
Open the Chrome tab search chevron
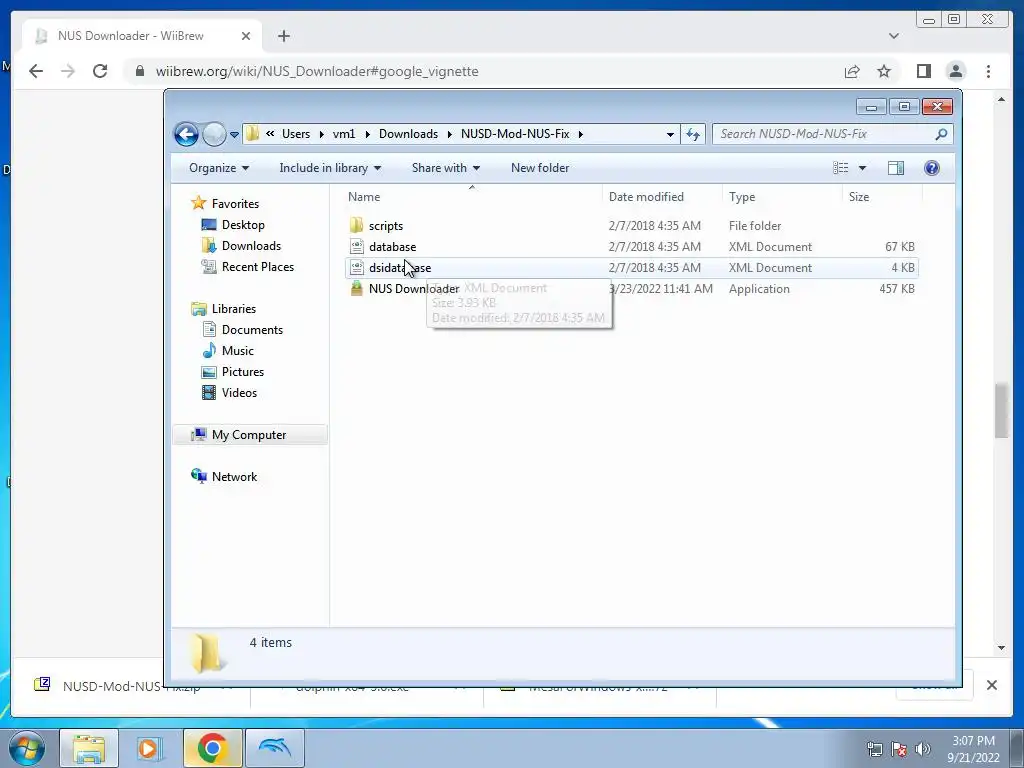point(893,36)
